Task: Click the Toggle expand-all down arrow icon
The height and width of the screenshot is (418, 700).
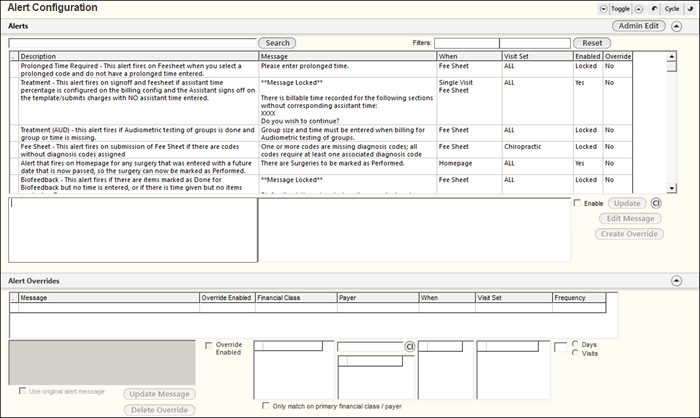Action: 603,9
